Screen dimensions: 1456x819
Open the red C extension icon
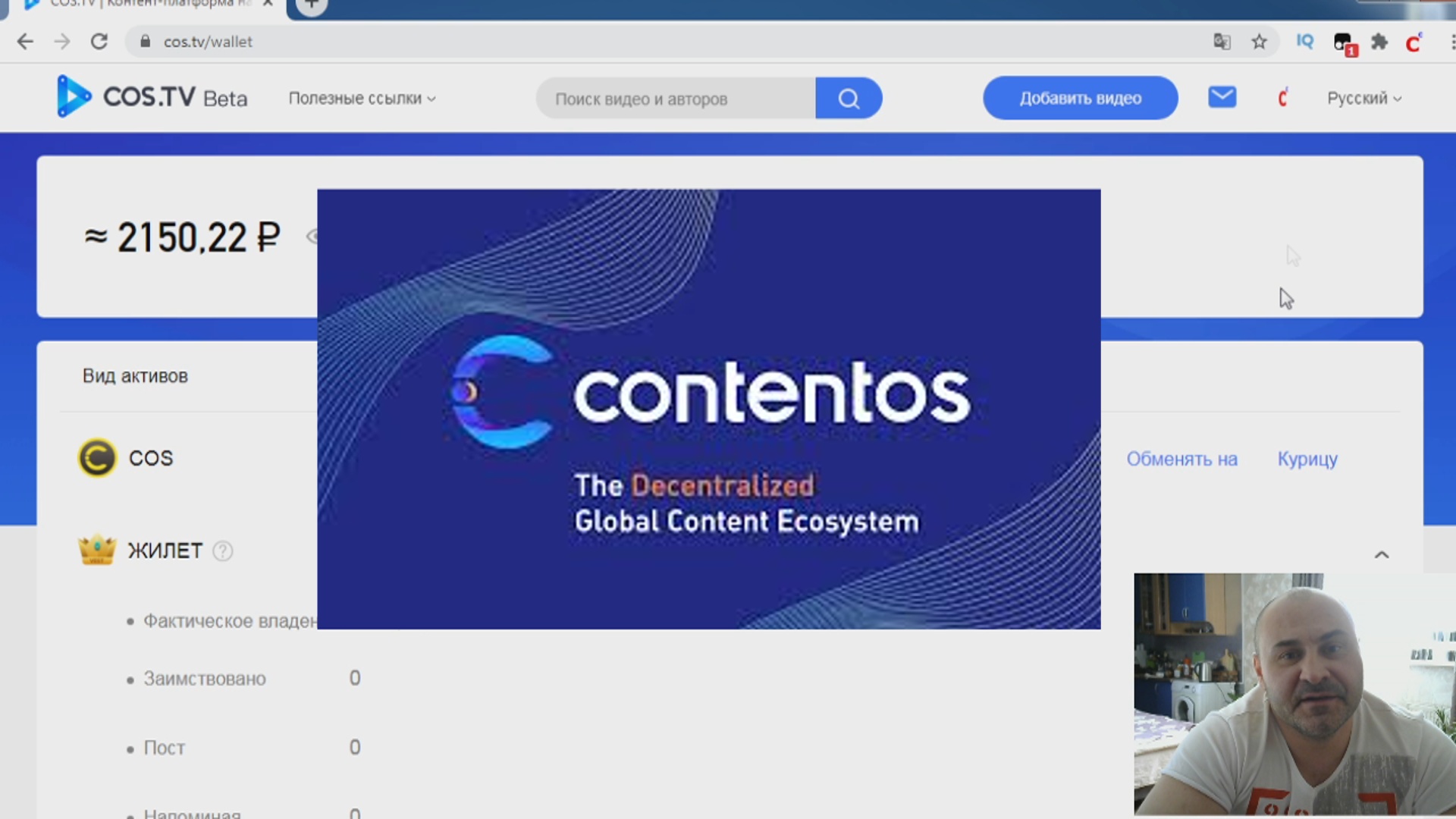[1414, 42]
